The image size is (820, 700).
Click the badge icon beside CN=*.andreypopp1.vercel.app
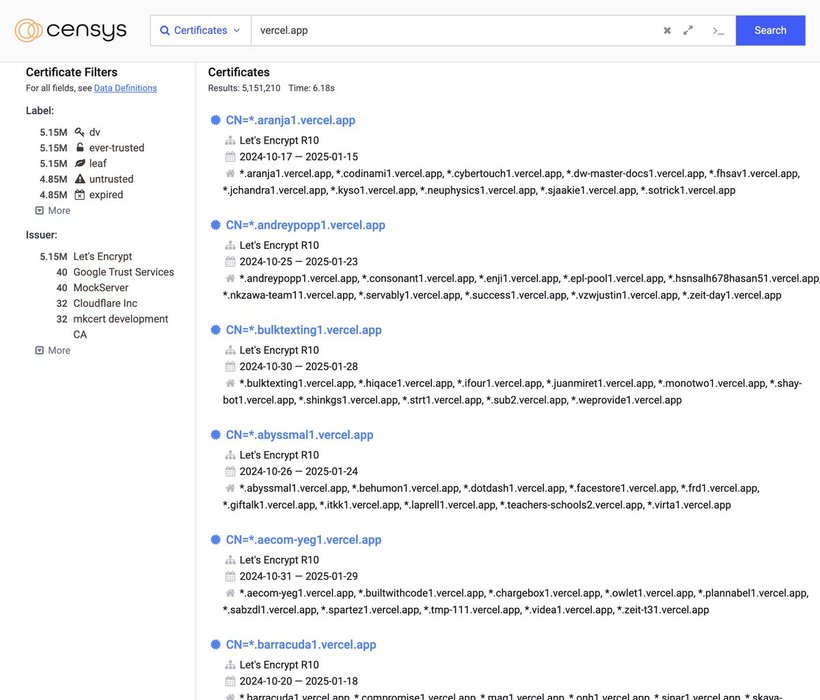tap(215, 225)
